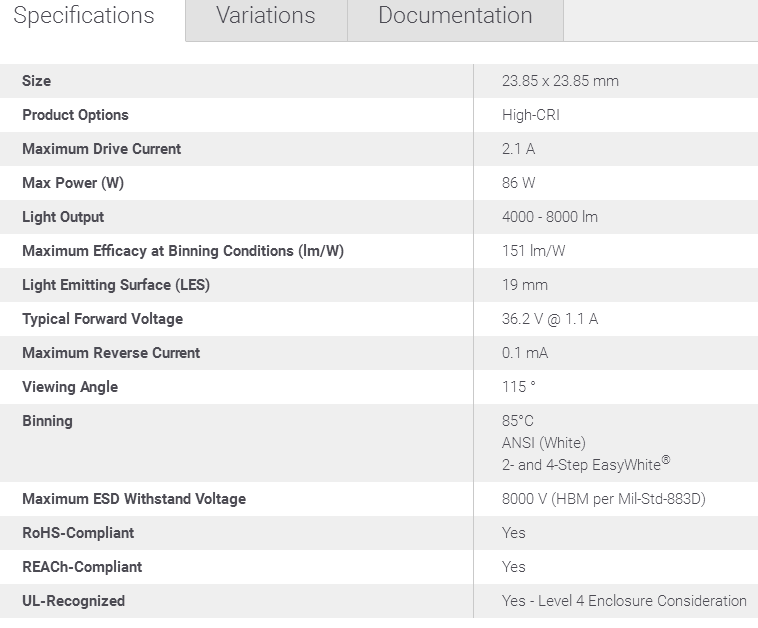Click the 0.1 mA value
Viewport: 758px width, 628px height.
click(525, 353)
